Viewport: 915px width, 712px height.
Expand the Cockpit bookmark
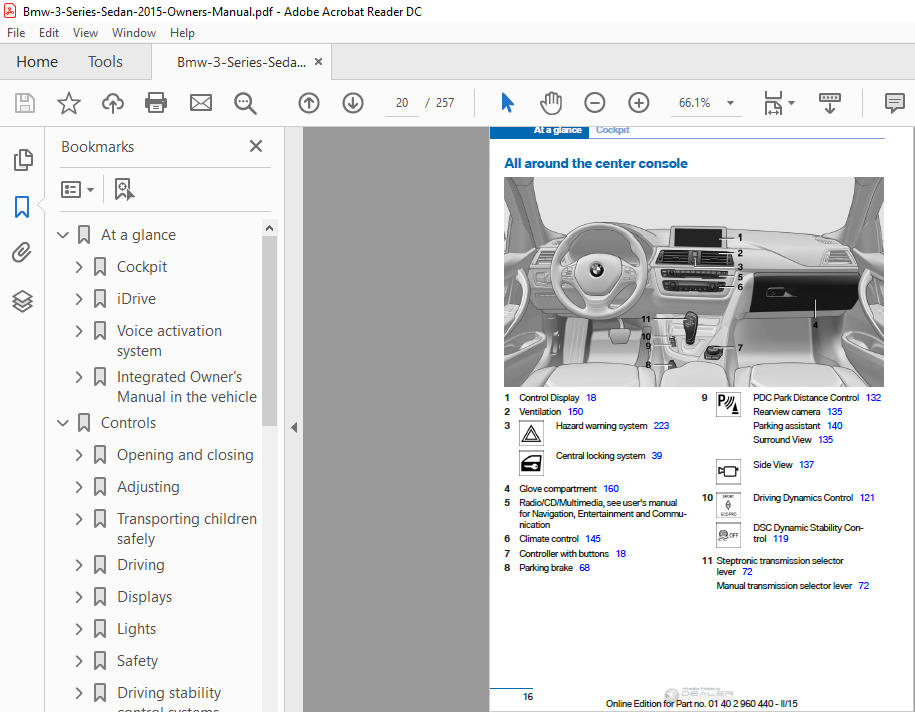tap(79, 267)
